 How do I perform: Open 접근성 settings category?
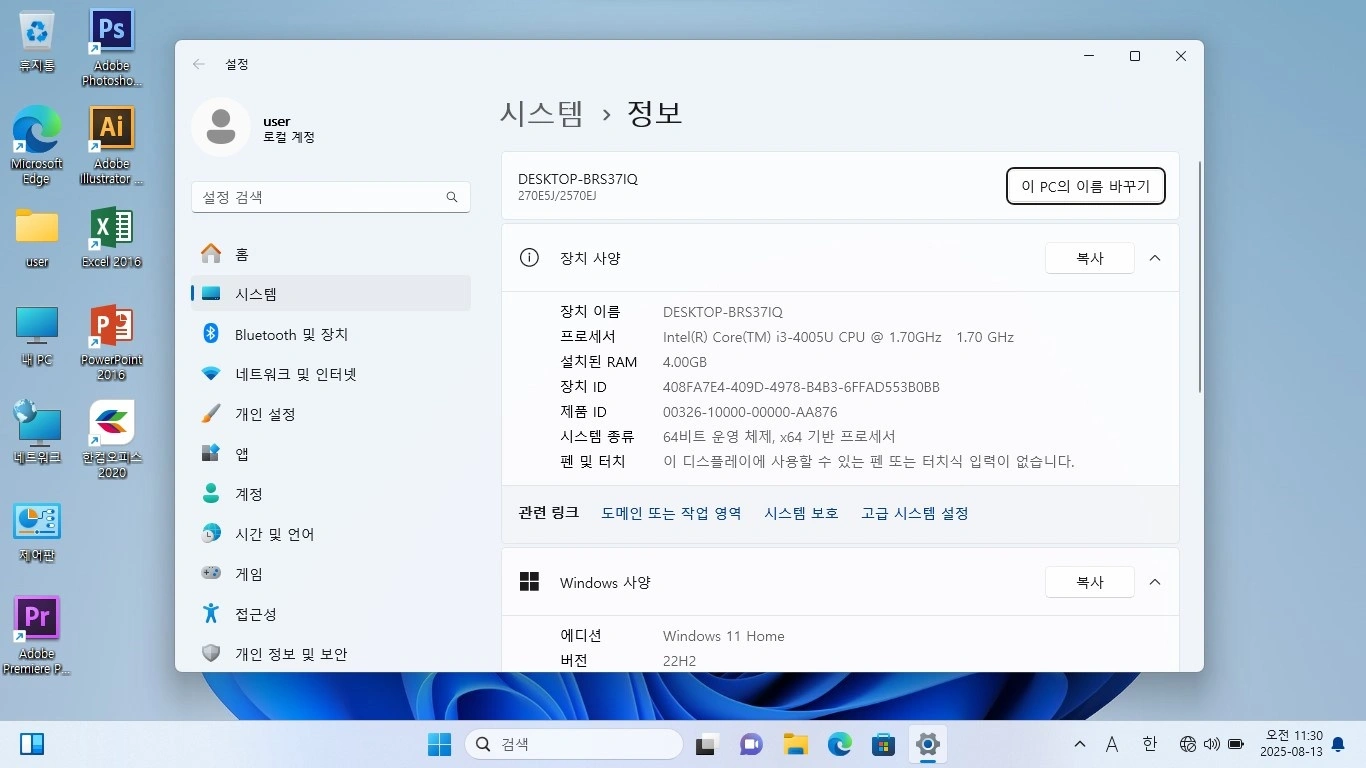331,614
